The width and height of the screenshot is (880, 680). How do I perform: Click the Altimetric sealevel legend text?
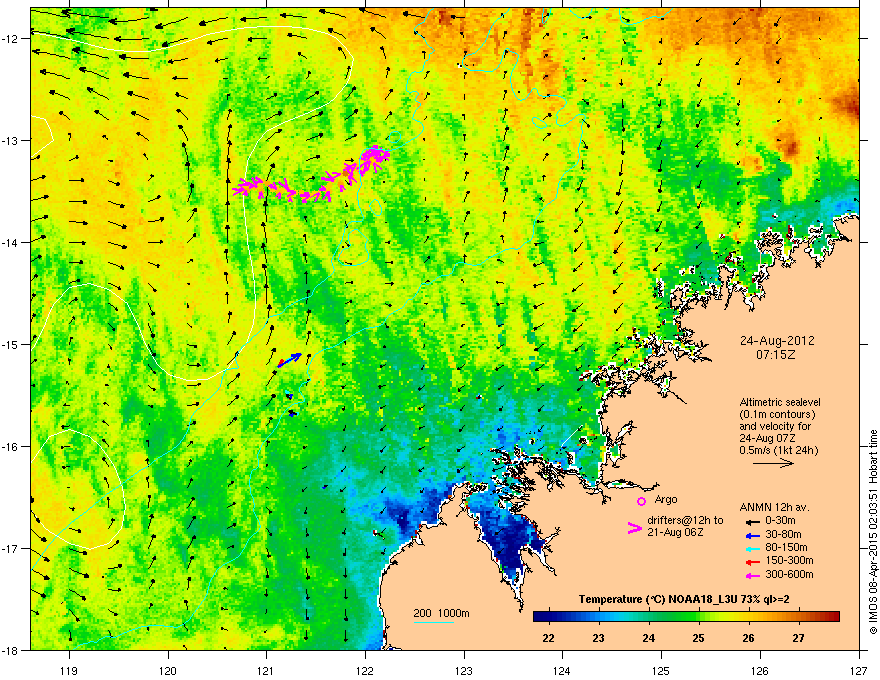point(780,402)
